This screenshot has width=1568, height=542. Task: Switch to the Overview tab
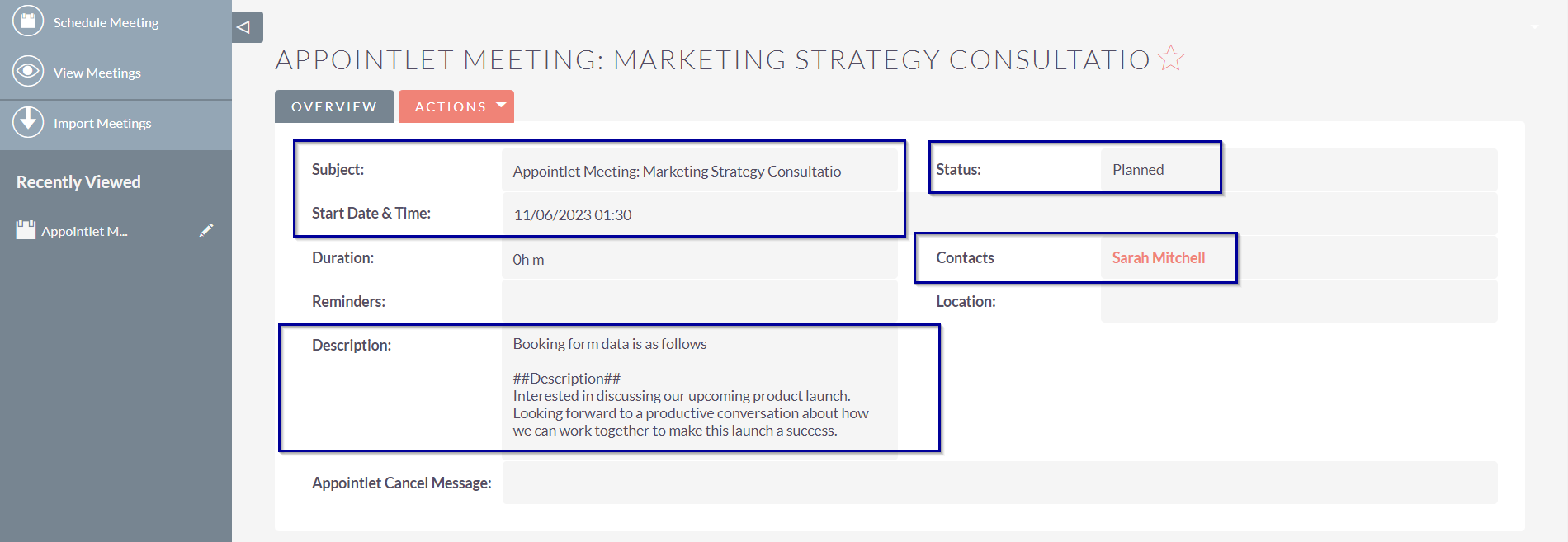[x=334, y=106]
